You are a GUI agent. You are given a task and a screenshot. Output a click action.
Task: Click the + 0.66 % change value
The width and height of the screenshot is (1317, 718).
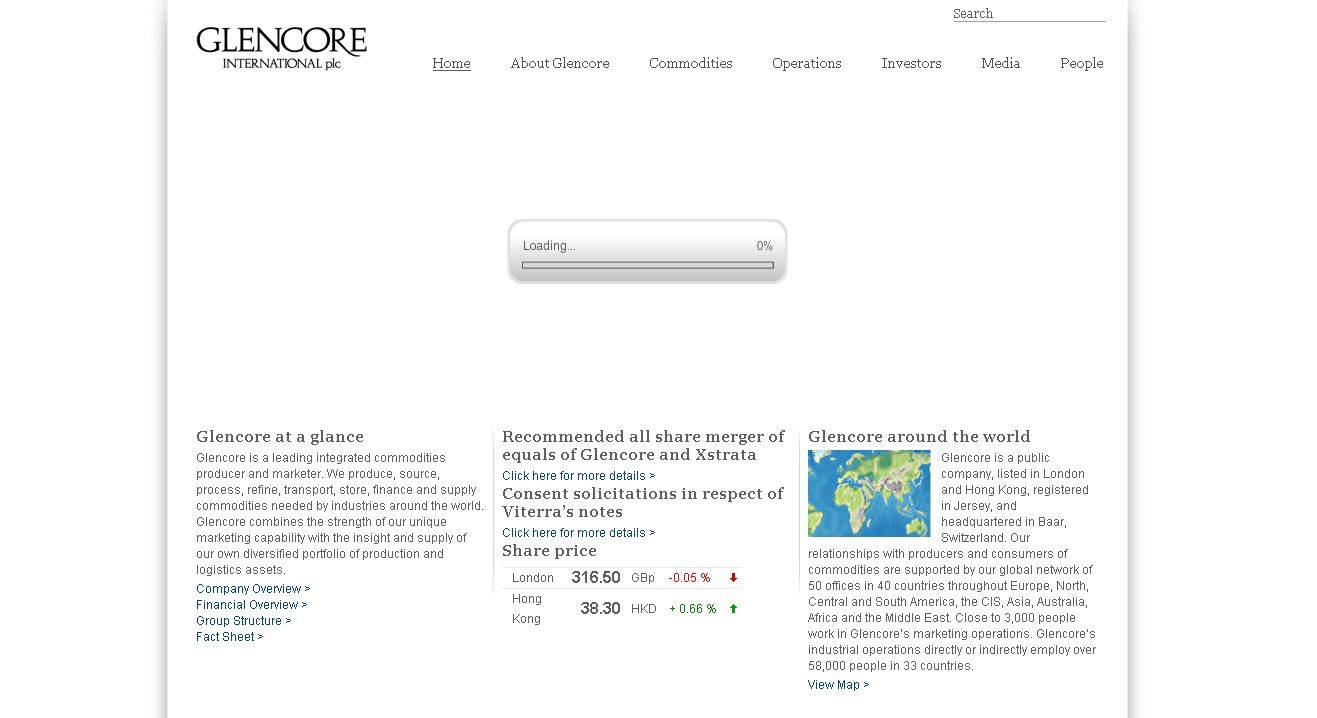[x=693, y=609]
